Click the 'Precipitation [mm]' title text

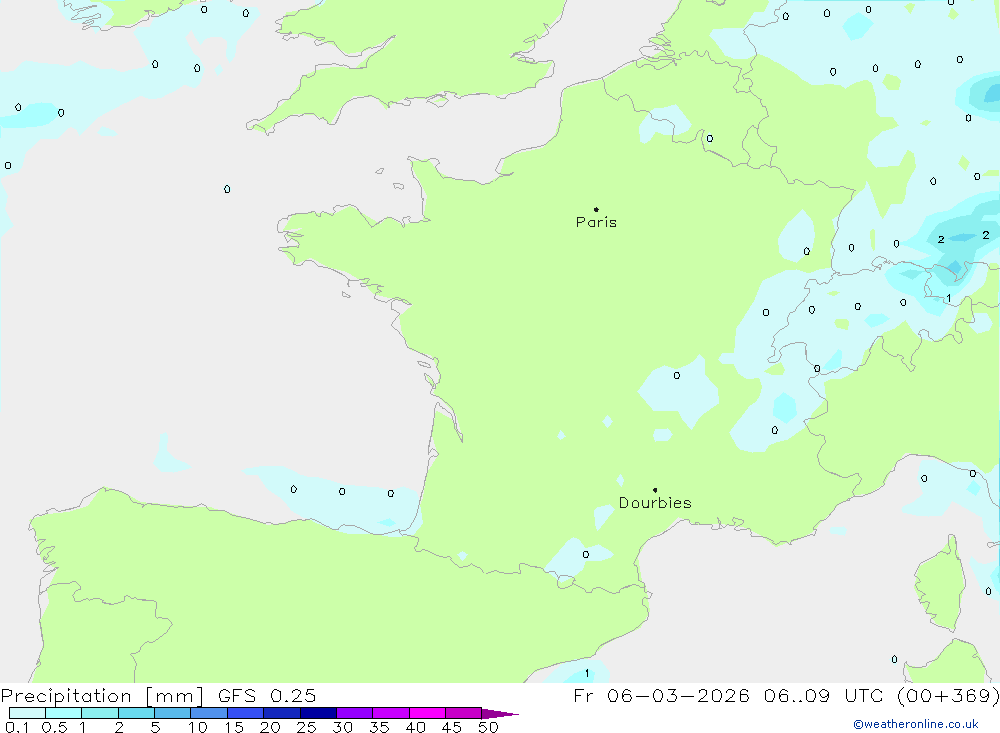point(102,696)
